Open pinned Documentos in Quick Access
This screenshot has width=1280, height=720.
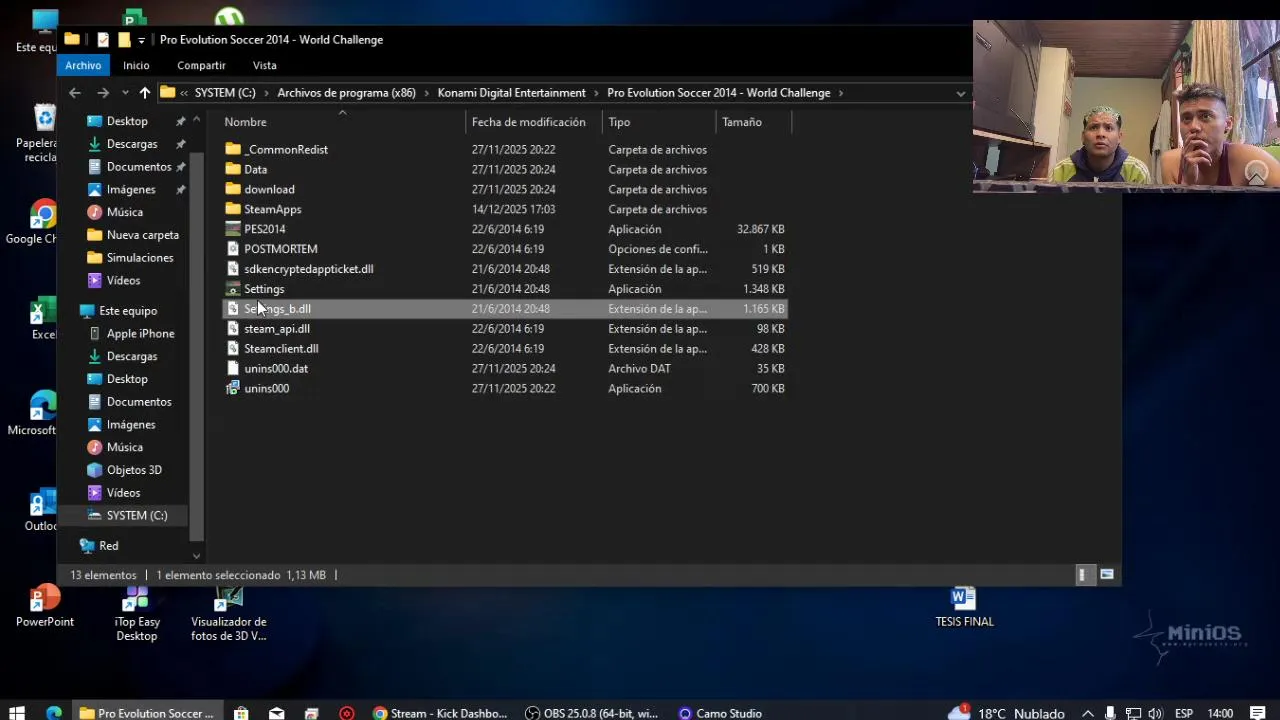tap(139, 167)
